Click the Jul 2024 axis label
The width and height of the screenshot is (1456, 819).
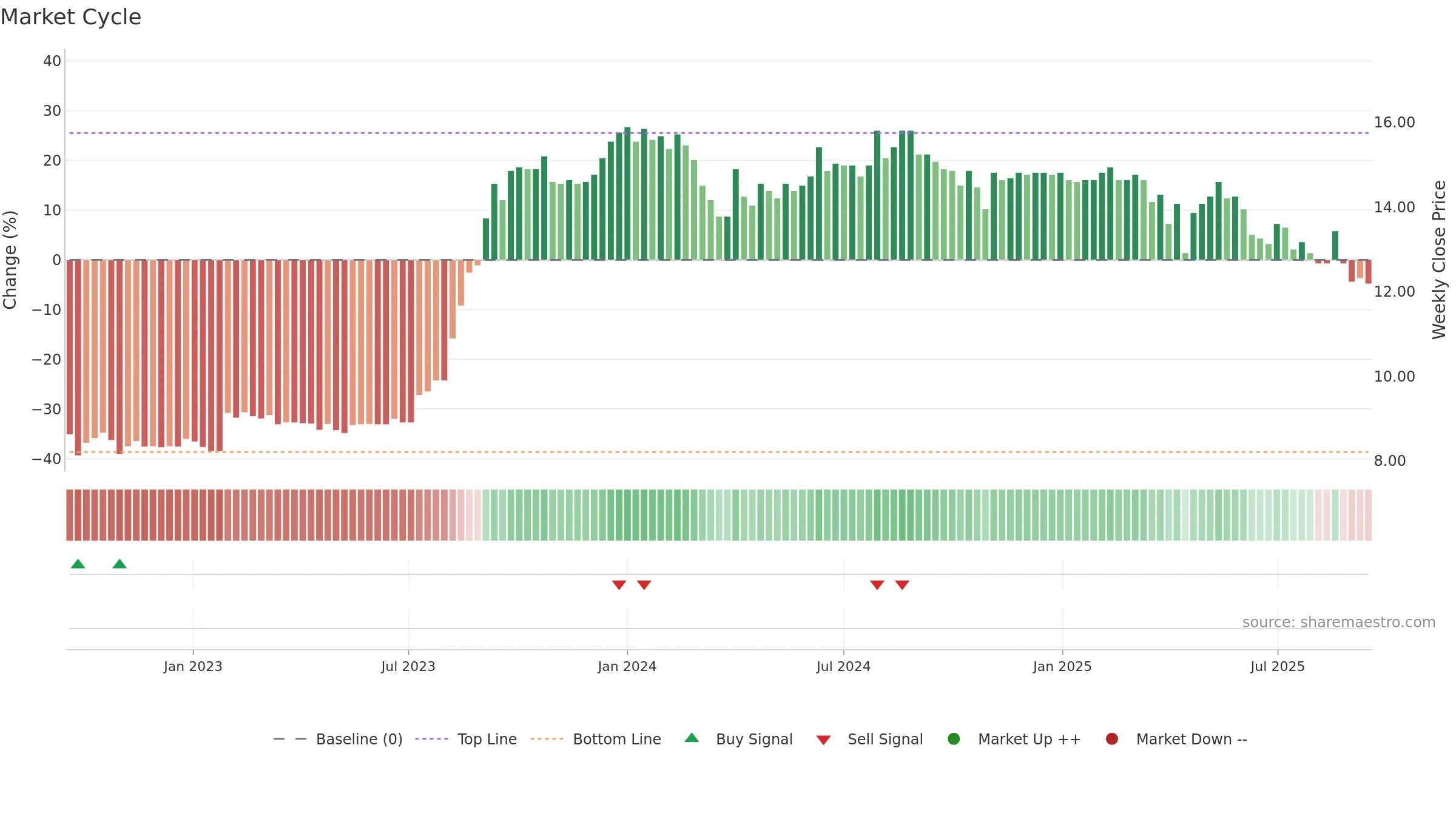point(844,667)
